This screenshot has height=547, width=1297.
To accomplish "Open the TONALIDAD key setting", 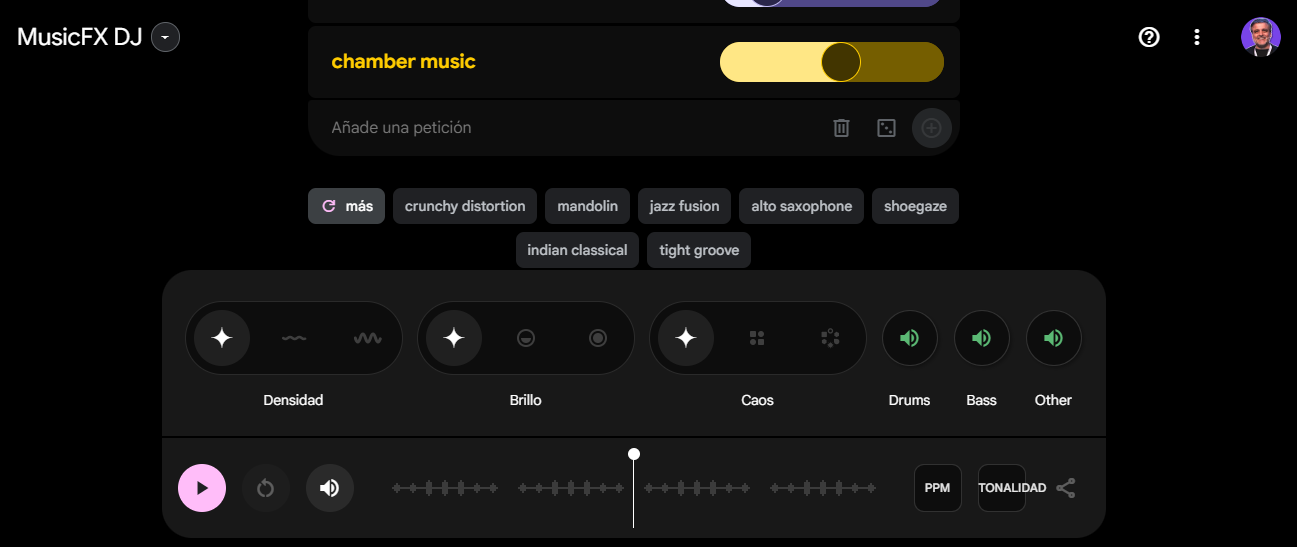I will (x=1002, y=488).
